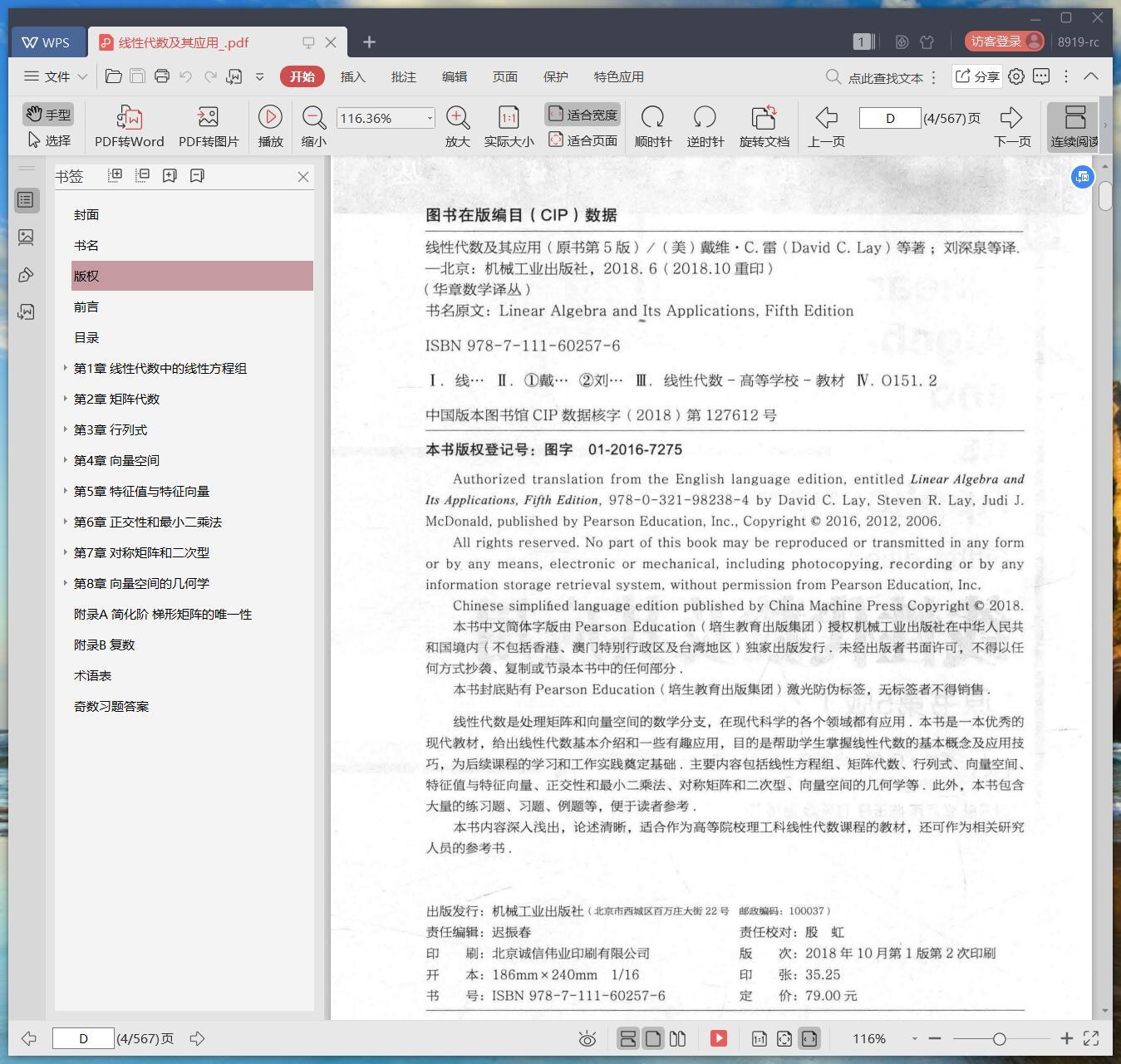Screen dimensions: 1121x1064
Task: Expand all bookmarks icon
Action: tap(116, 175)
